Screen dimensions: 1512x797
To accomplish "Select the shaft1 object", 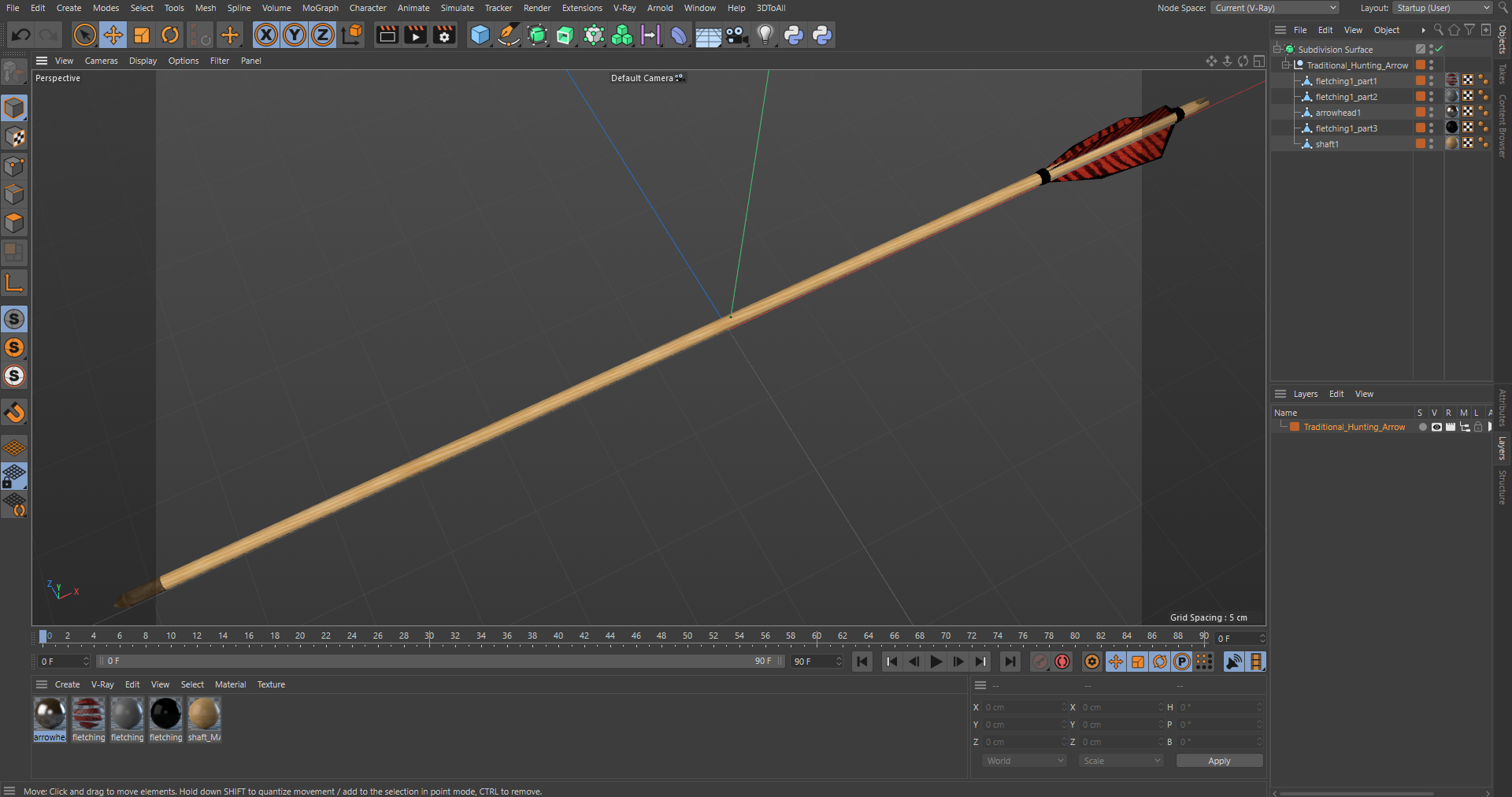I will (1327, 144).
